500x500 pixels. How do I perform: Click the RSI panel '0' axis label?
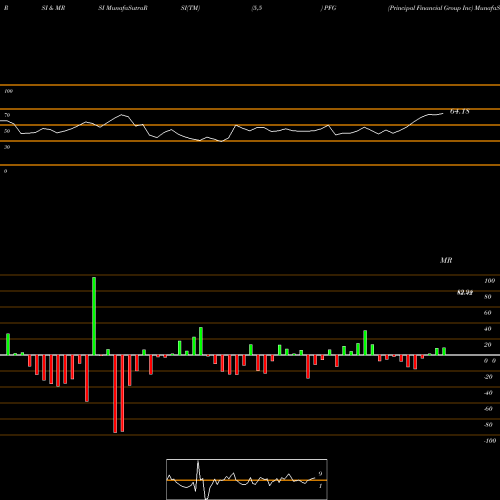[5, 171]
